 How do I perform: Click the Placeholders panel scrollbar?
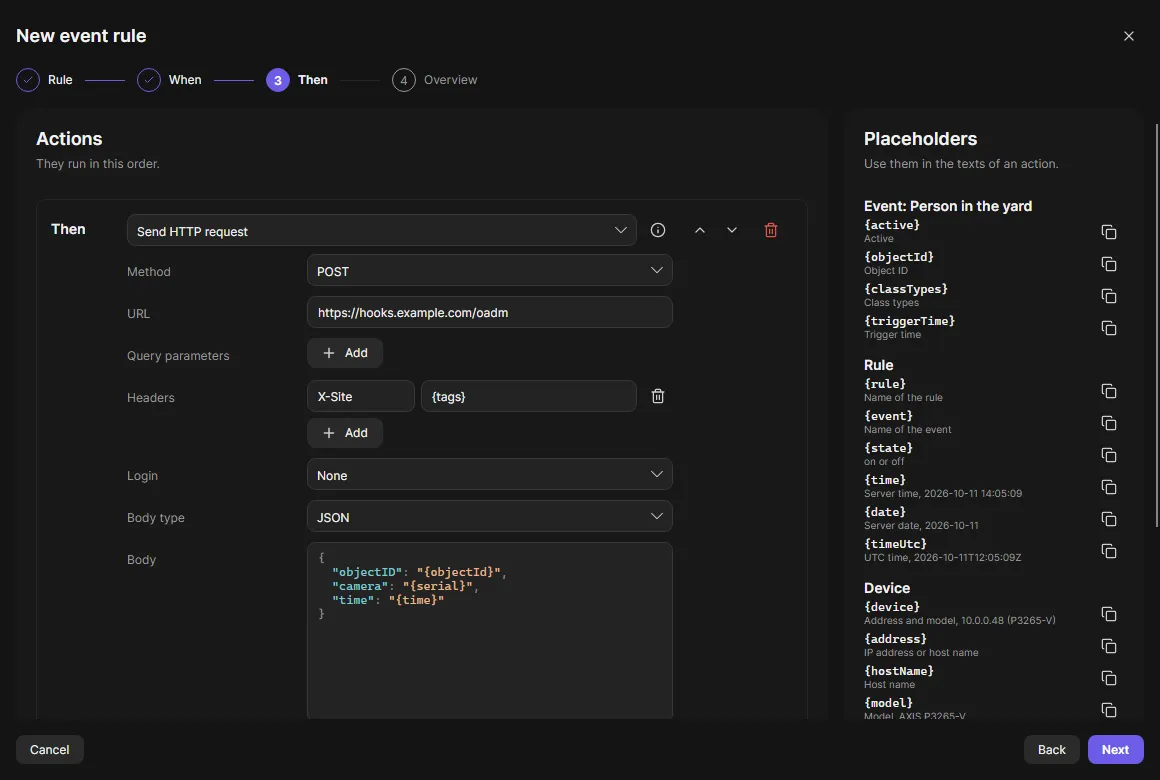point(1156,326)
